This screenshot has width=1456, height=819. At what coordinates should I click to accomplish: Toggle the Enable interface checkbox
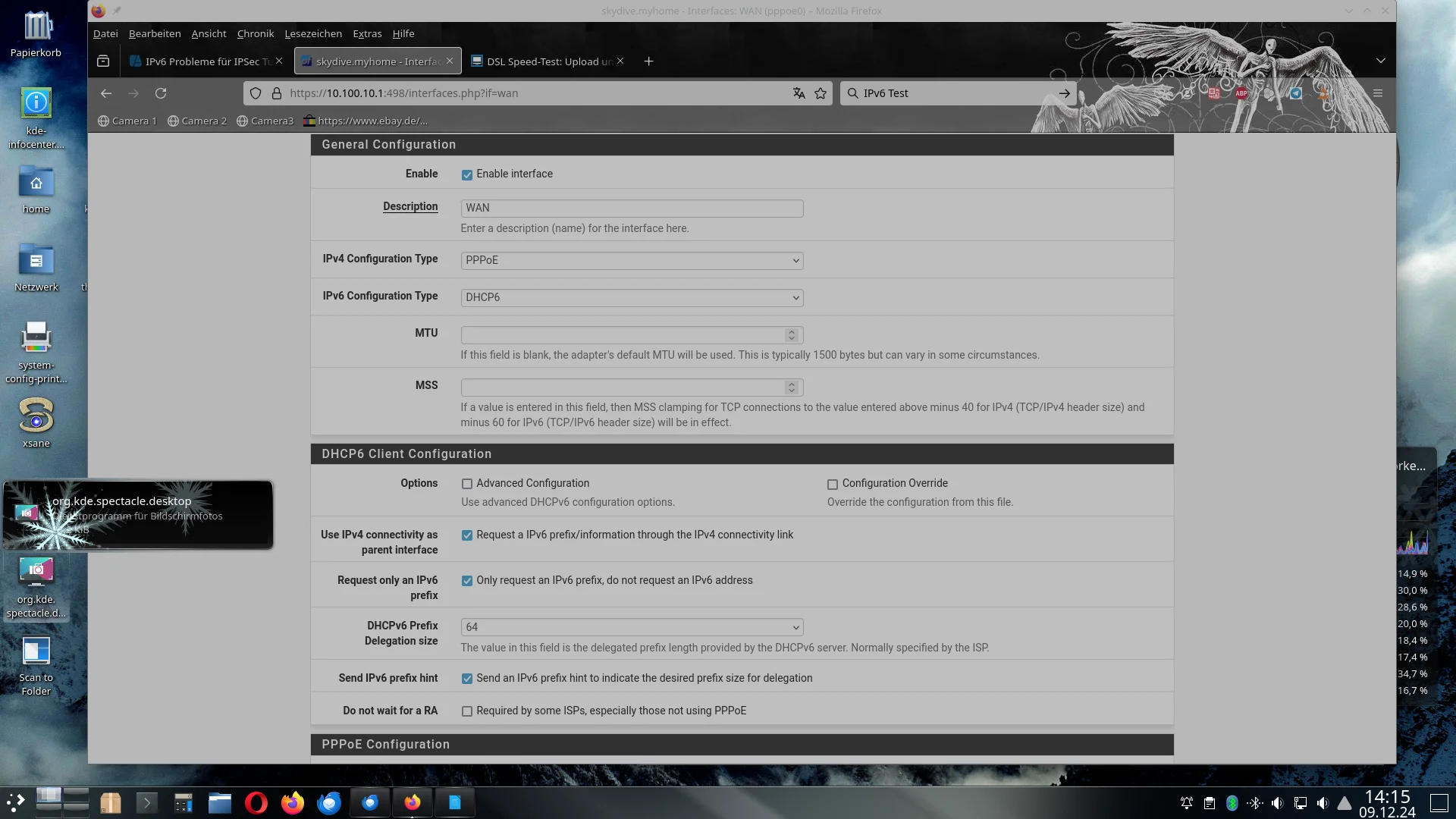[467, 174]
